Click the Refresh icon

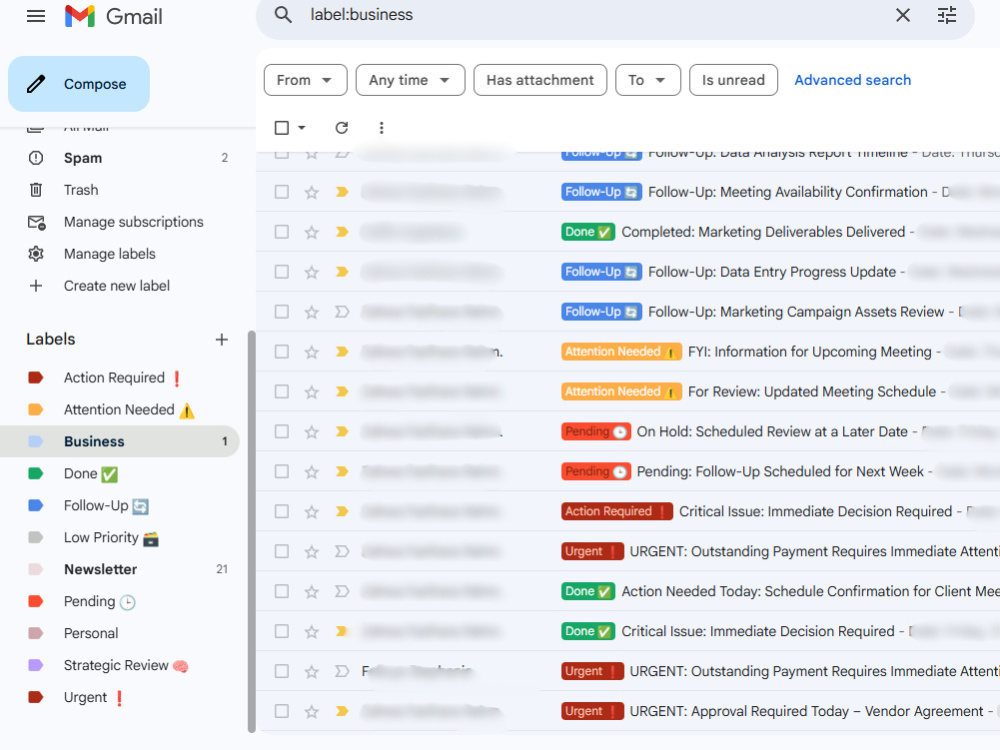click(x=342, y=128)
